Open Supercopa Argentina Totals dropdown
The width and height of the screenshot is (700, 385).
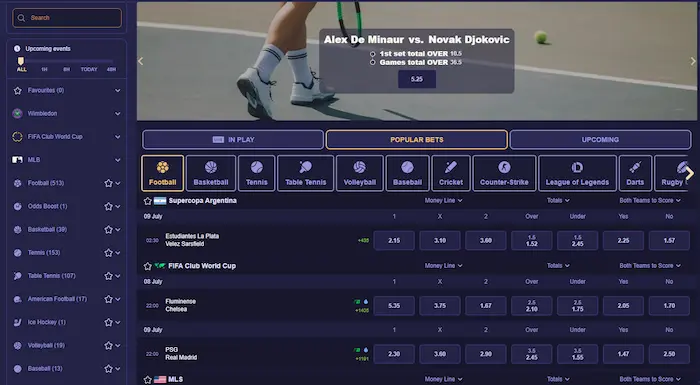point(558,201)
